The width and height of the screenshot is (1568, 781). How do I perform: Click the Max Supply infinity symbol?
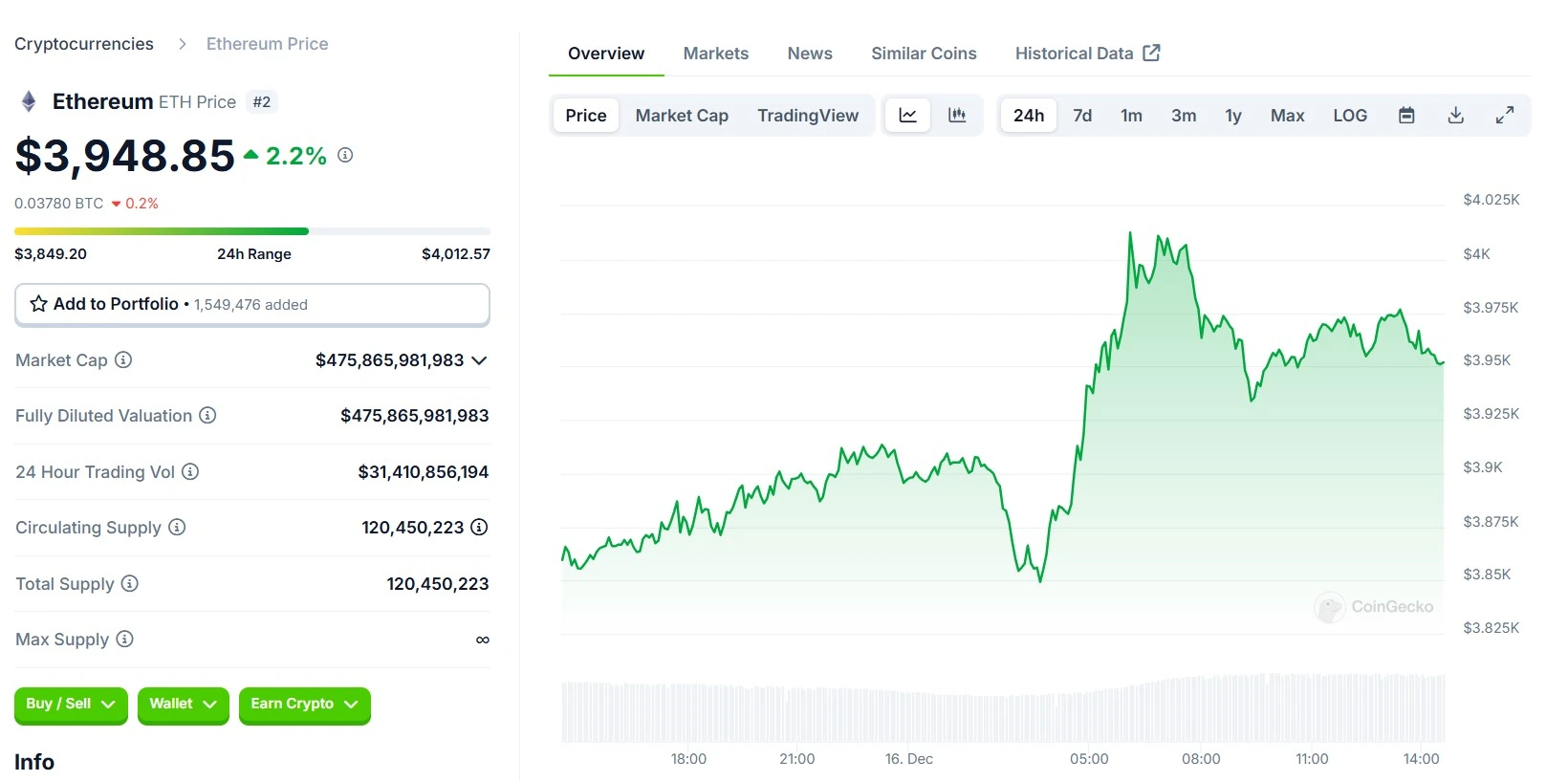pyautogui.click(x=483, y=640)
